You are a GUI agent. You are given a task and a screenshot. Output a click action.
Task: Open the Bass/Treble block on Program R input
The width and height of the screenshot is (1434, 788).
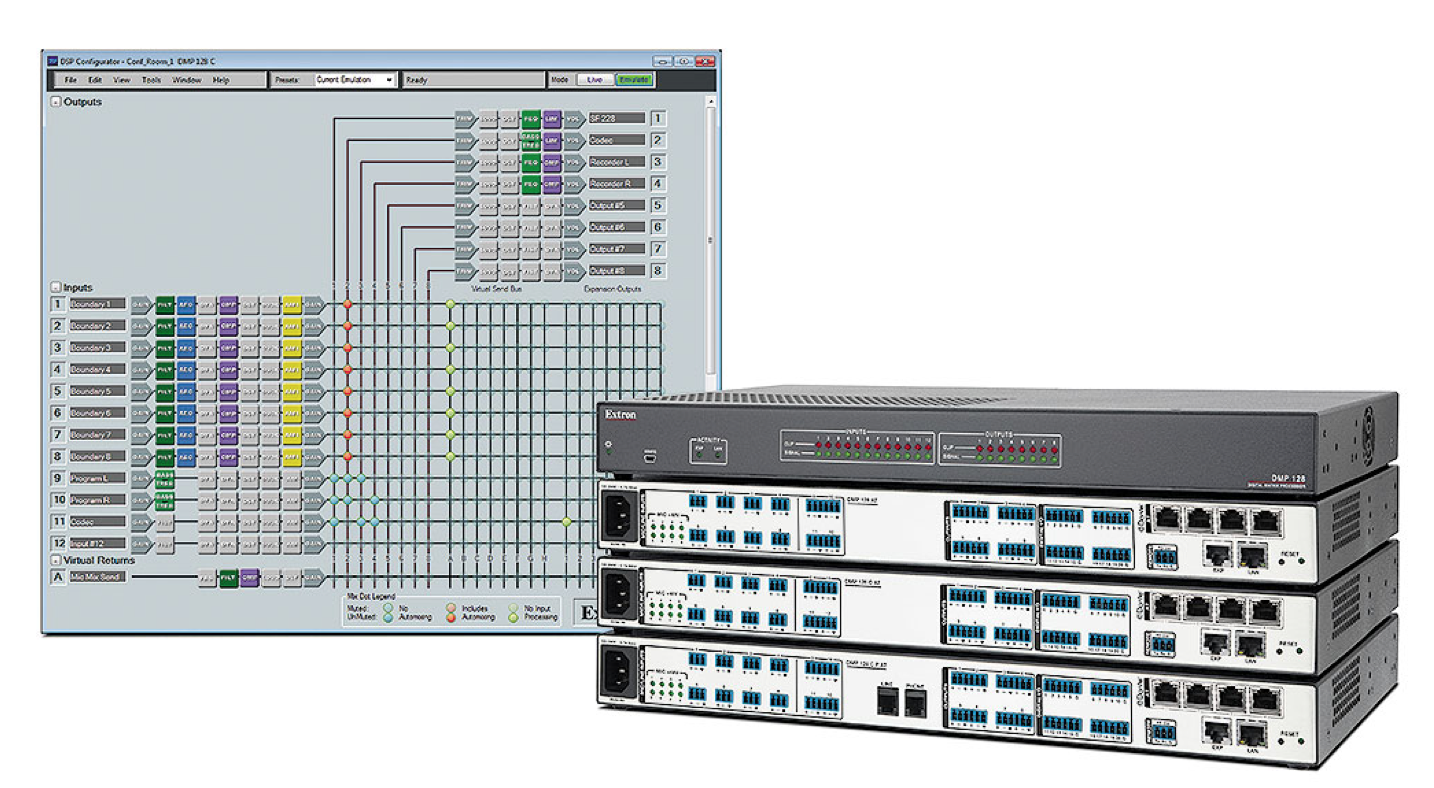tap(165, 500)
